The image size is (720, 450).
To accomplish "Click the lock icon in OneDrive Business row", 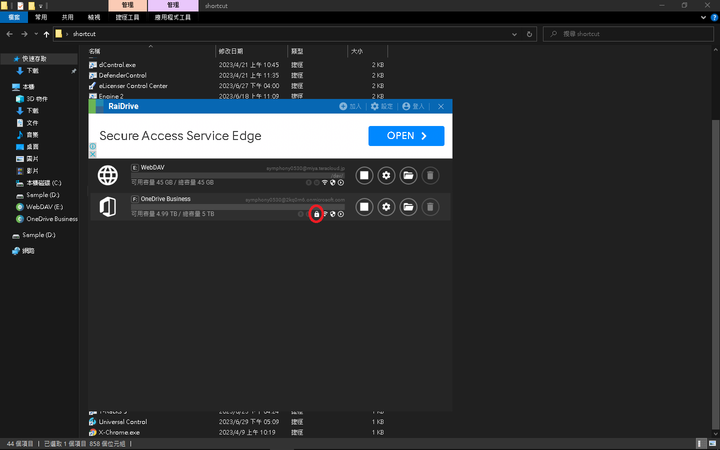I will (316, 214).
